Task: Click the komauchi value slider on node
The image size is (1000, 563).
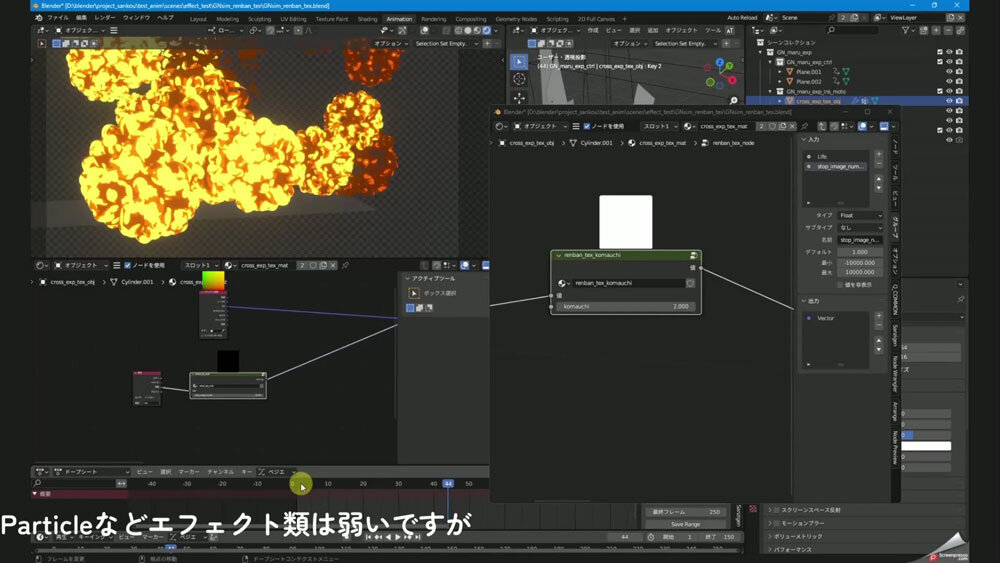Action: click(x=626, y=306)
